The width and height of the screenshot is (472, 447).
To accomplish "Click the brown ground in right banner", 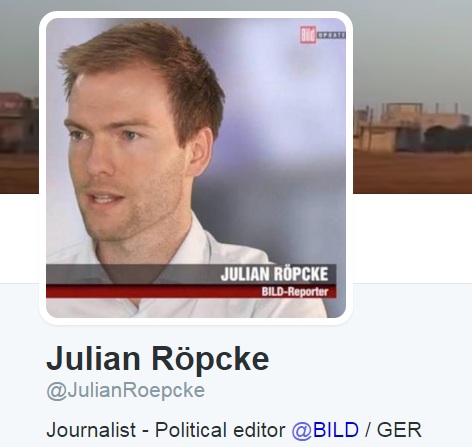I will (x=413, y=173).
